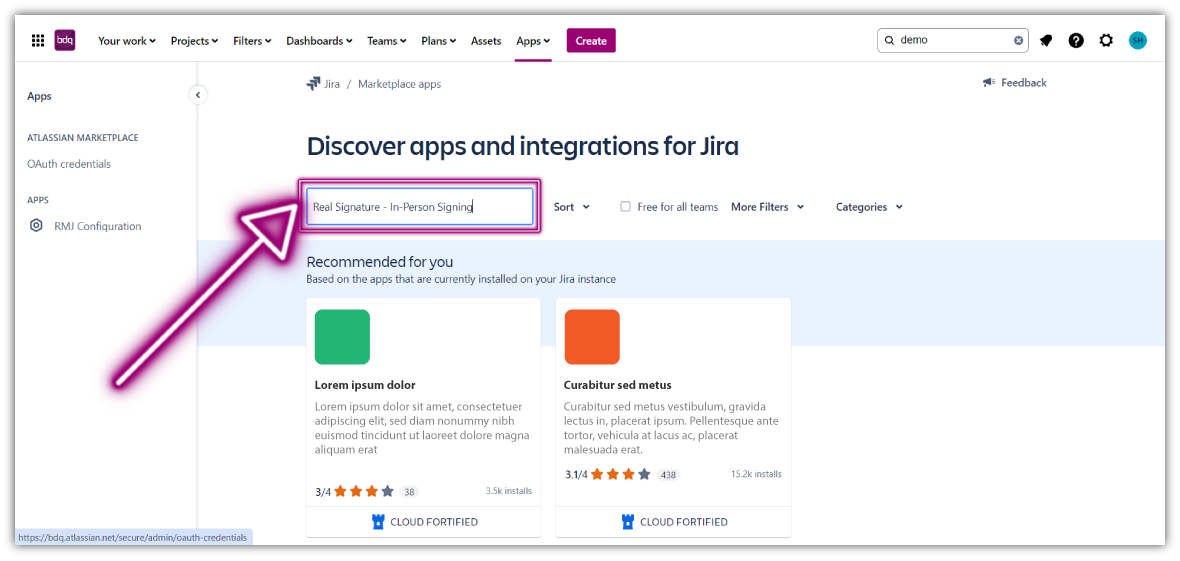1180x561 pixels.
Task: Click the Jira breadcrumb link
Action: click(x=332, y=84)
